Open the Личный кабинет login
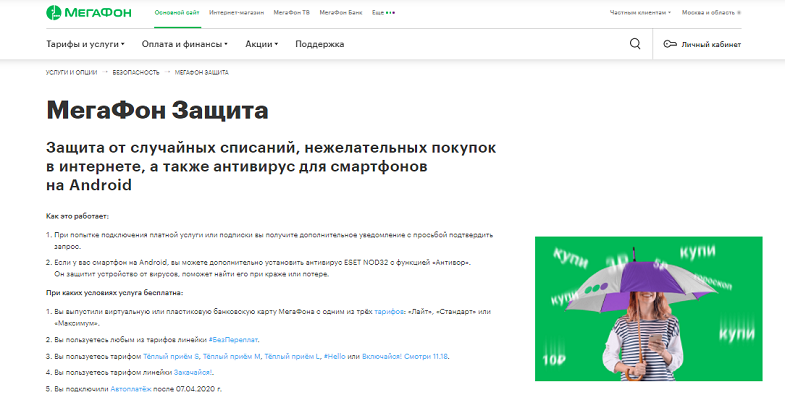785x408 pixels. [709, 44]
